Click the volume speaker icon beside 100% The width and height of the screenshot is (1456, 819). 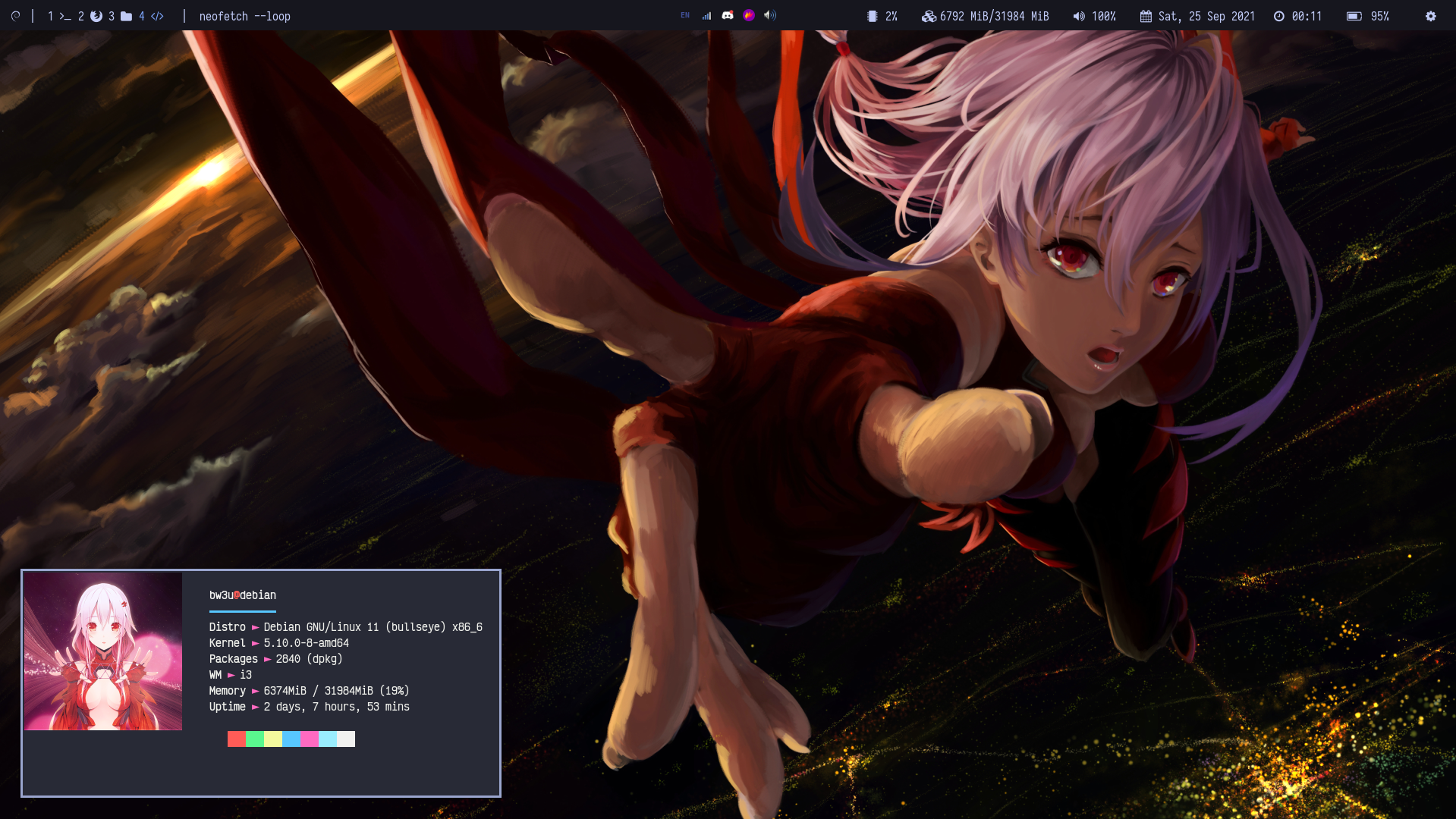(x=1079, y=16)
